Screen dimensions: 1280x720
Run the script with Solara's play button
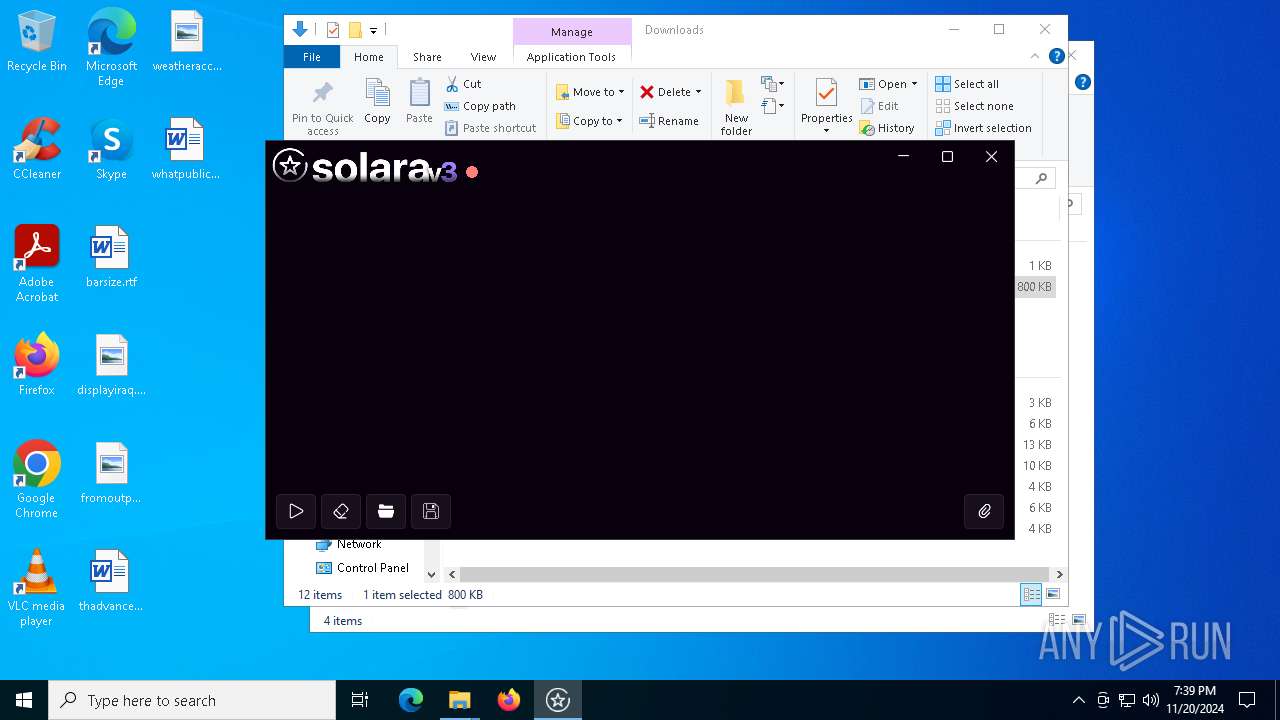tap(296, 511)
